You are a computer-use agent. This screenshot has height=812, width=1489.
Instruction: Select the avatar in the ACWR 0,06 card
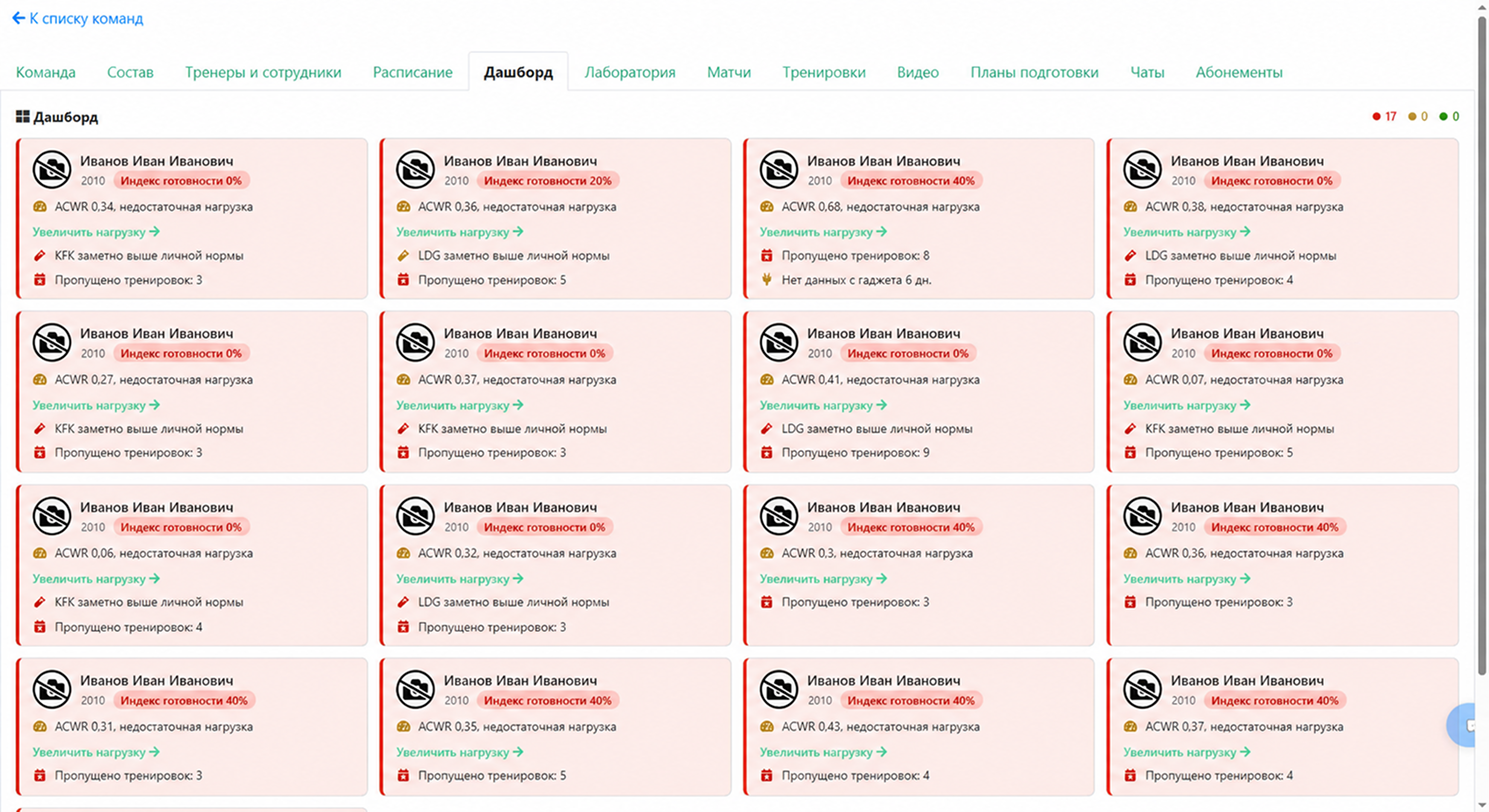(x=51, y=516)
